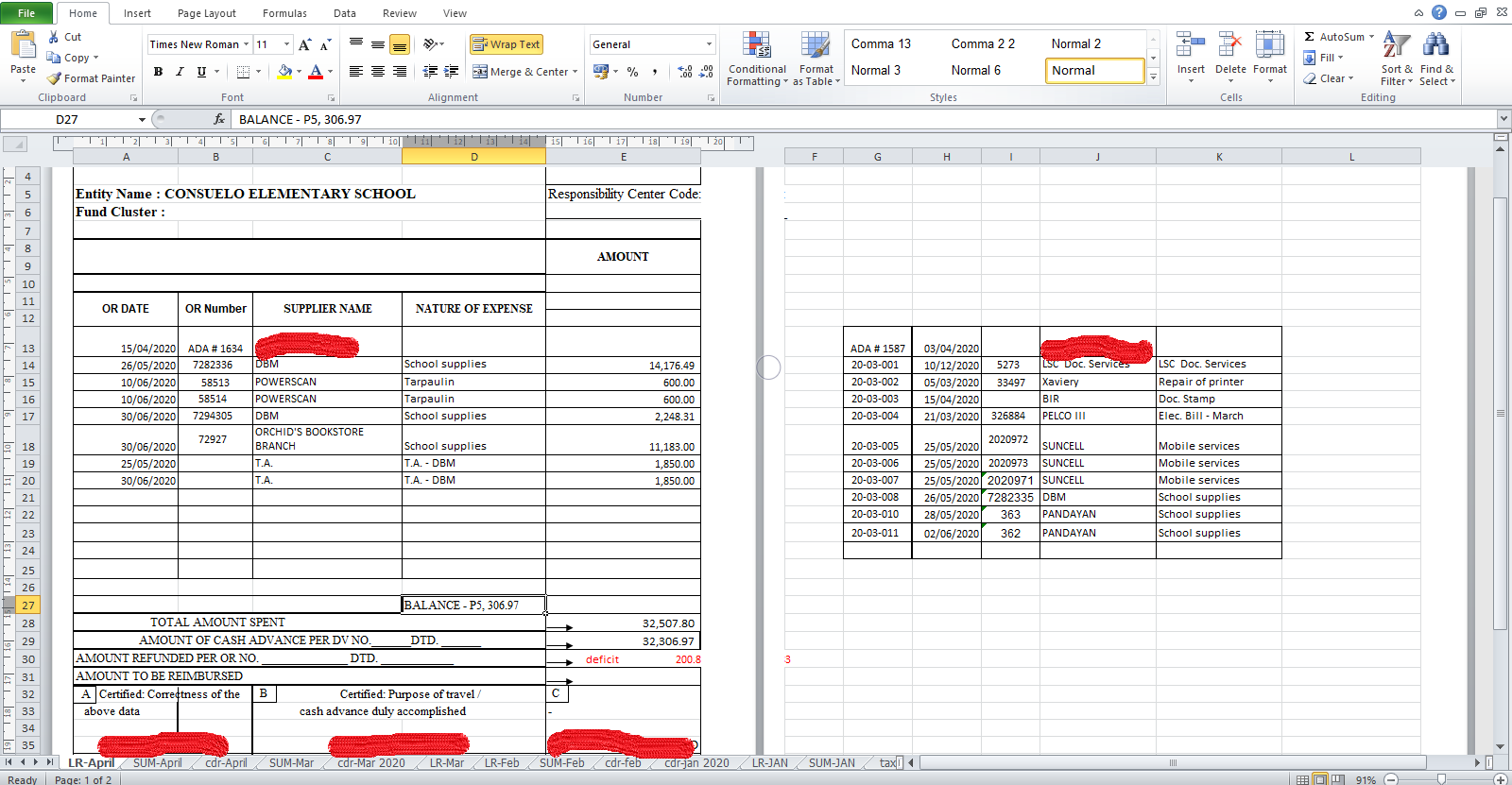
Task: Open the borders dropdown
Action: [258, 72]
